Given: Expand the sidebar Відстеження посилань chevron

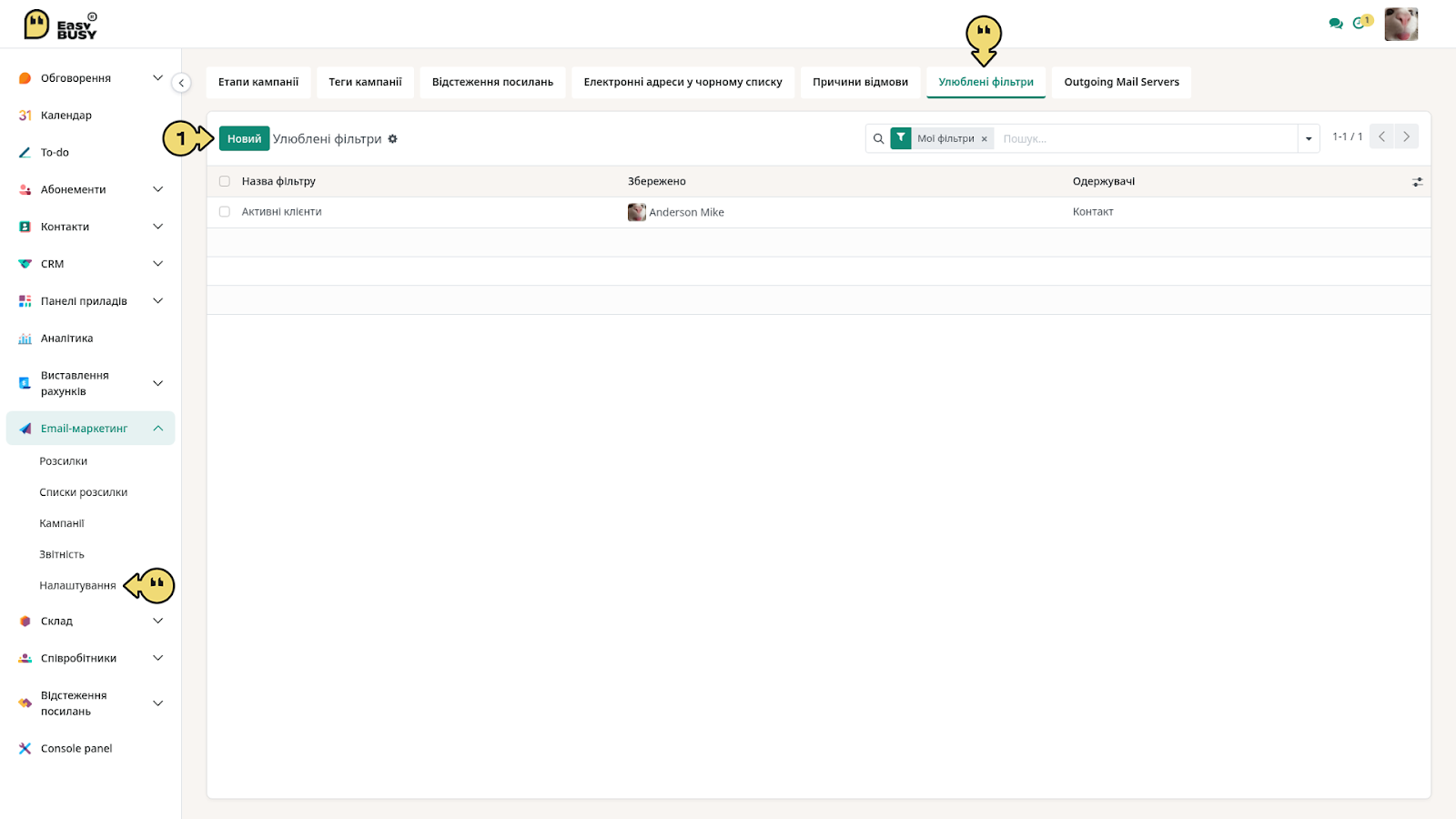Looking at the screenshot, I should coord(157,703).
